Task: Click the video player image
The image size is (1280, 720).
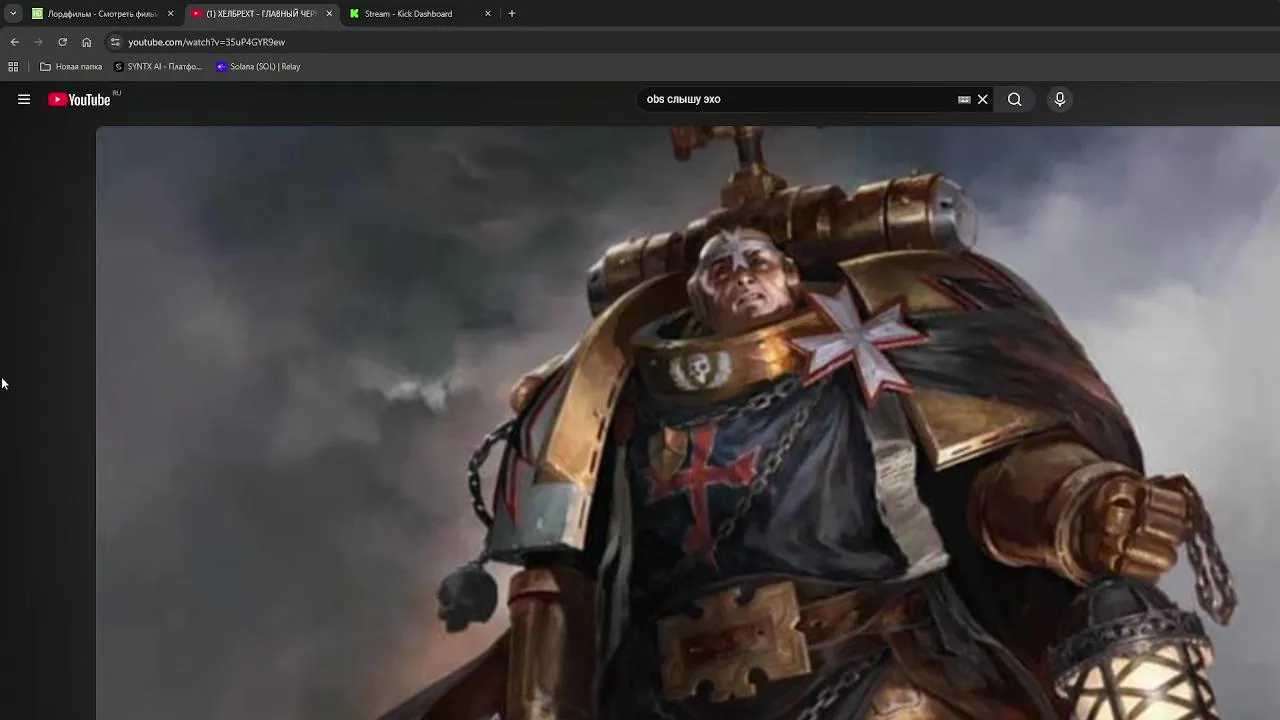Action: pos(688,423)
